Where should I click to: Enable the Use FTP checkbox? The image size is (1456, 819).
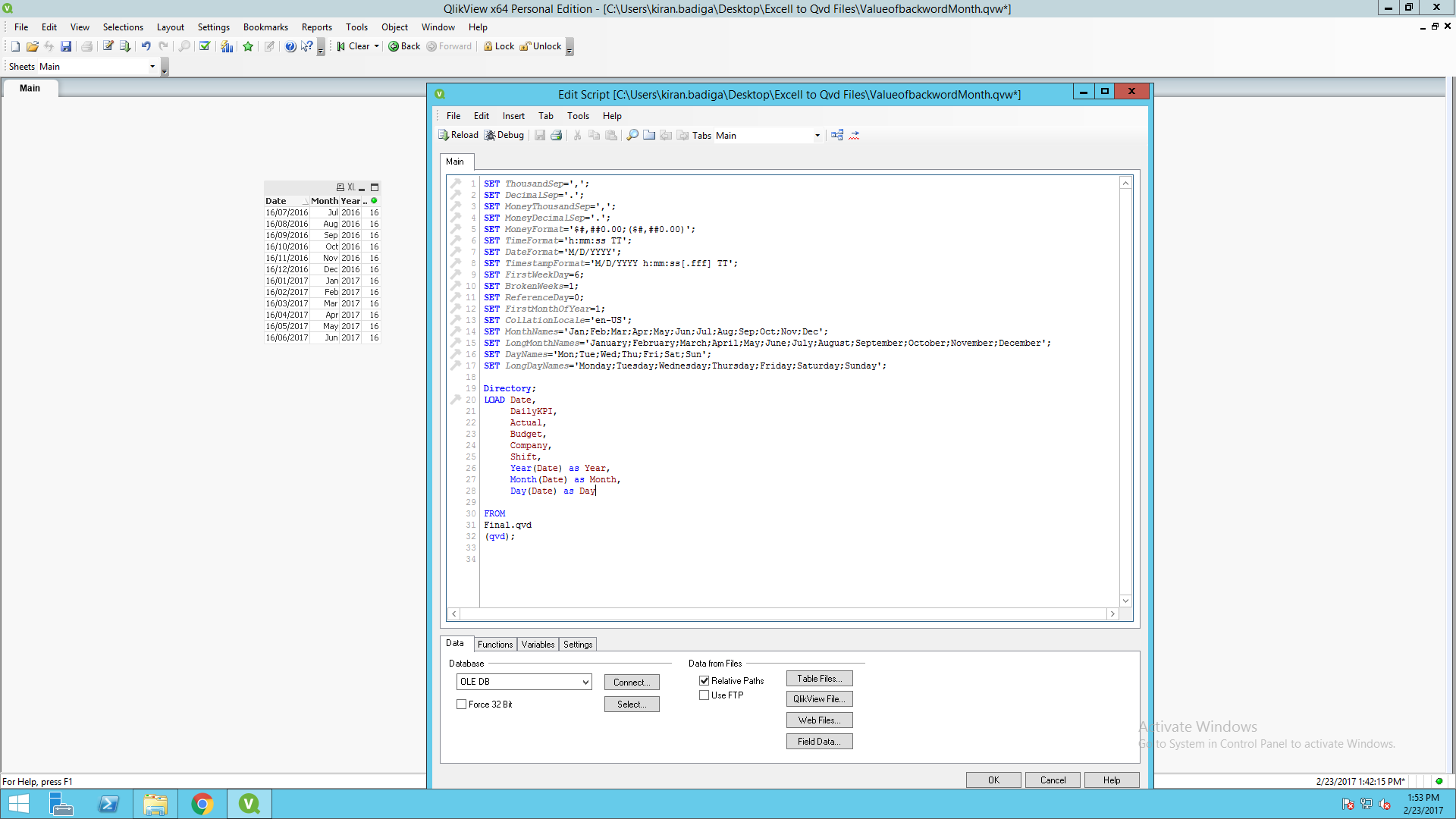[704, 695]
